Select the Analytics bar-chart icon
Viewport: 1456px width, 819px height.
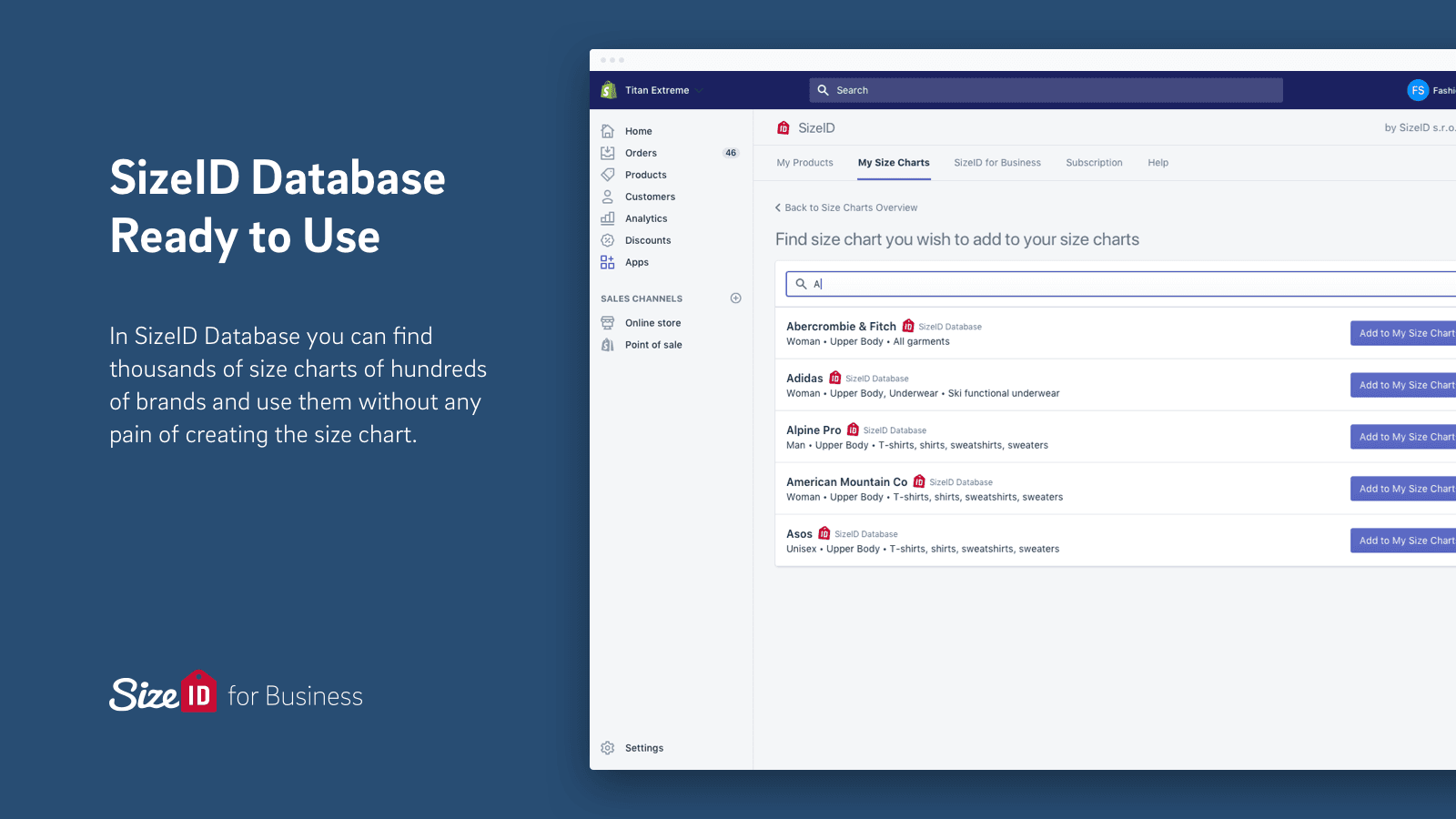(608, 217)
